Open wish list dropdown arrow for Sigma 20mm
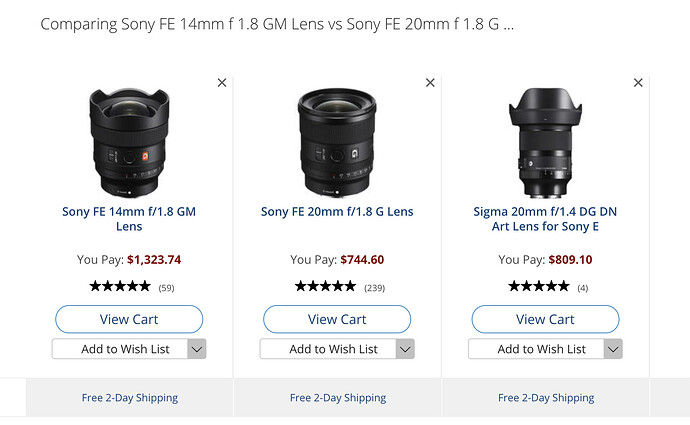The width and height of the screenshot is (690, 425). click(x=613, y=349)
